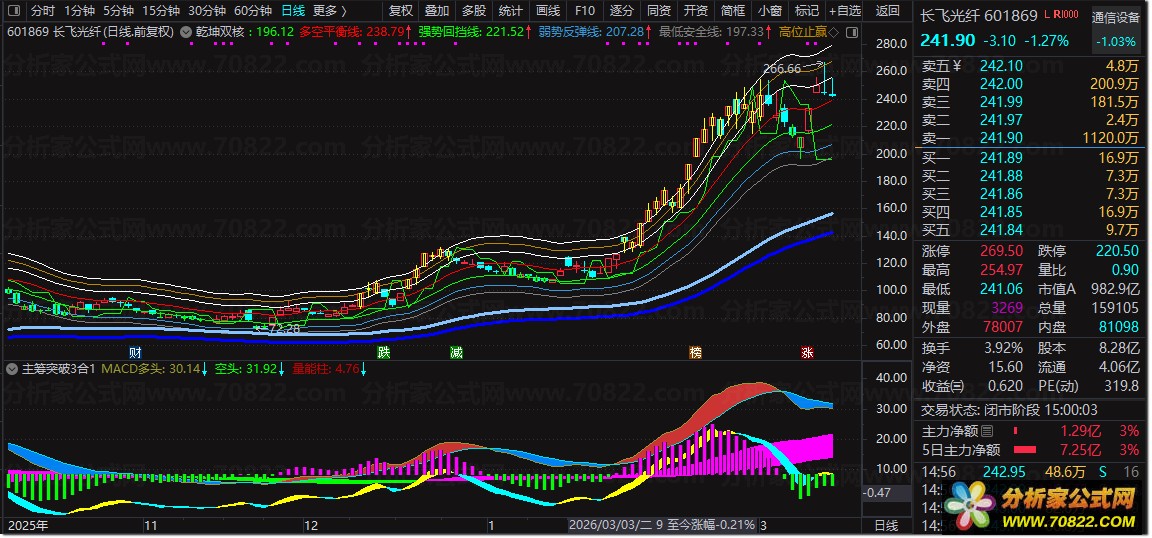Click the diamond icon after 高位止赢
Image resolution: width=1152 pixels, height=538 pixels.
833,32
